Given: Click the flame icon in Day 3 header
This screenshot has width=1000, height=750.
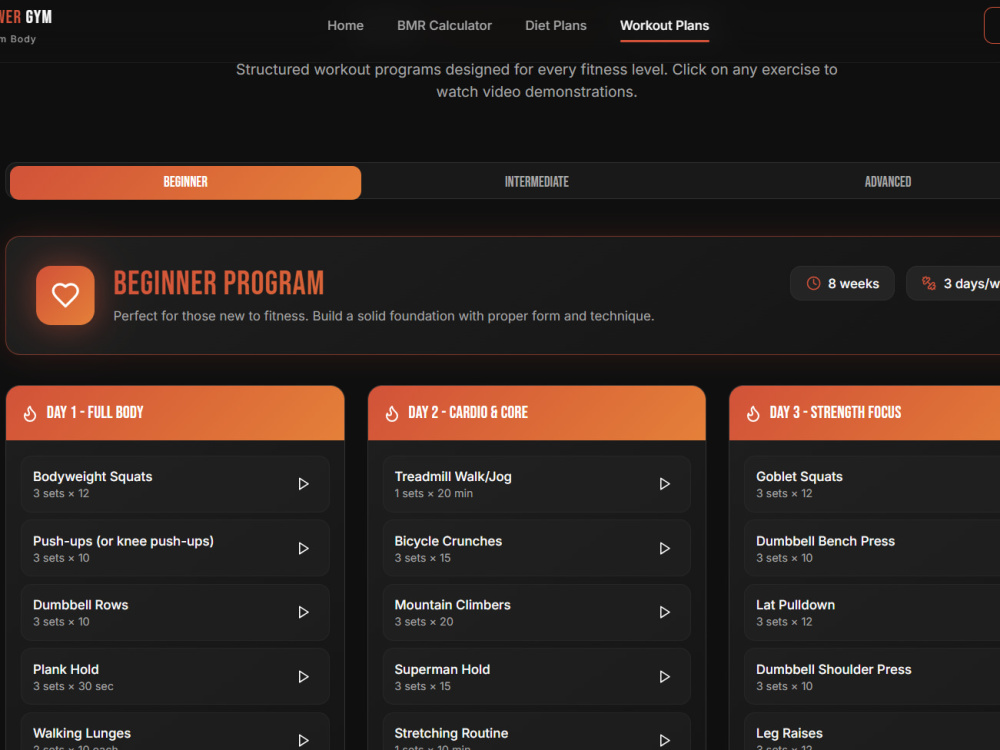Looking at the screenshot, I should click(753, 413).
